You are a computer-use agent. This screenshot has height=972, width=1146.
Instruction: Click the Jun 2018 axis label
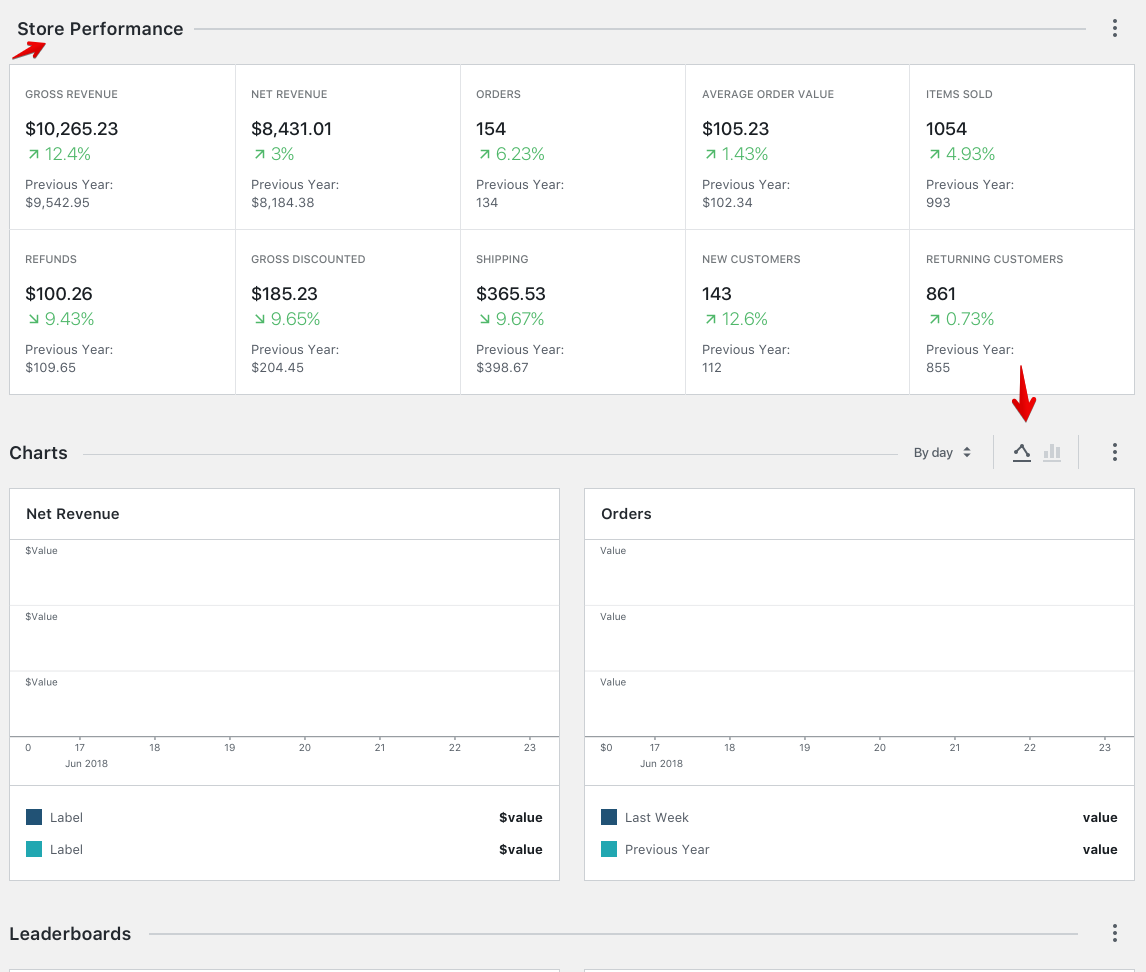pyautogui.click(x=87, y=763)
